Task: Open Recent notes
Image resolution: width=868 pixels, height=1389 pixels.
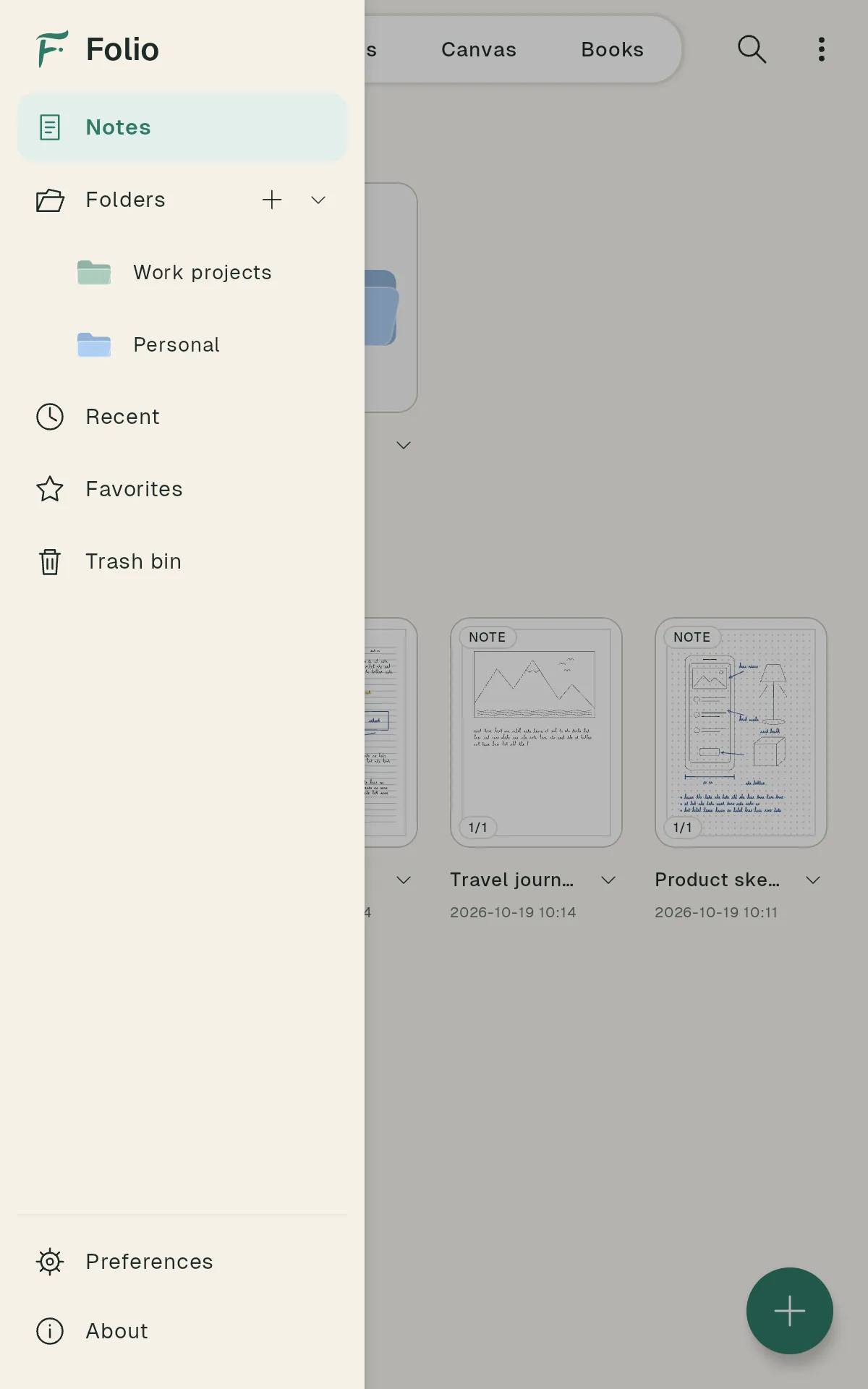Action: click(182, 417)
